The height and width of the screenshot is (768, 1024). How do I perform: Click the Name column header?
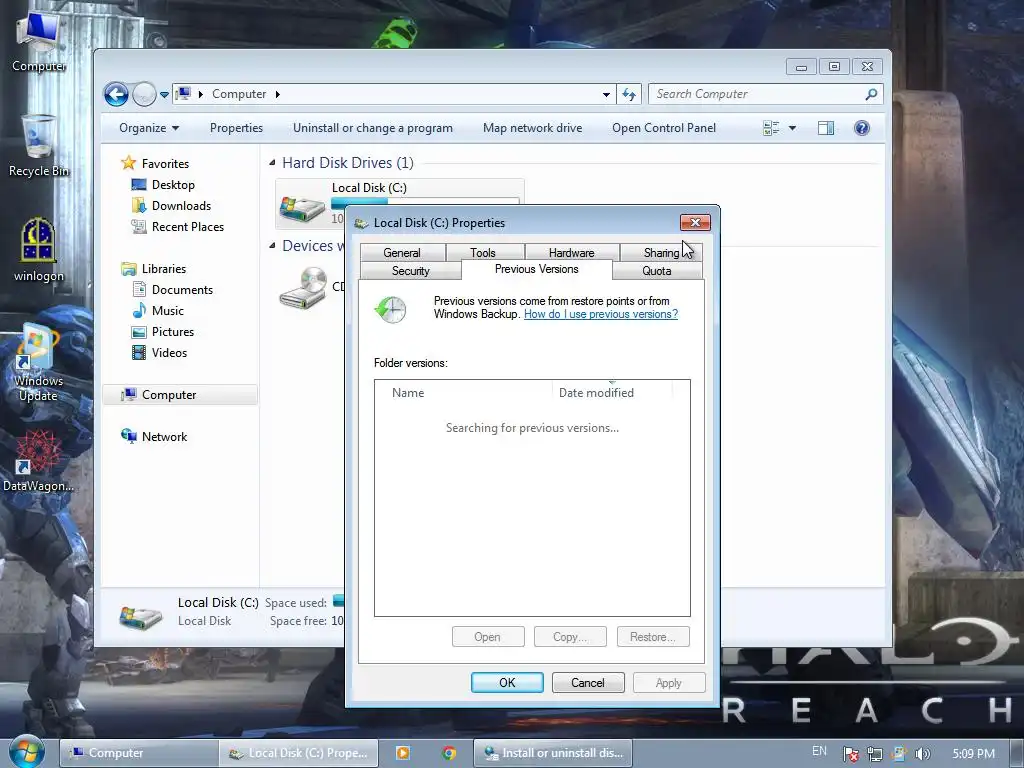464,392
